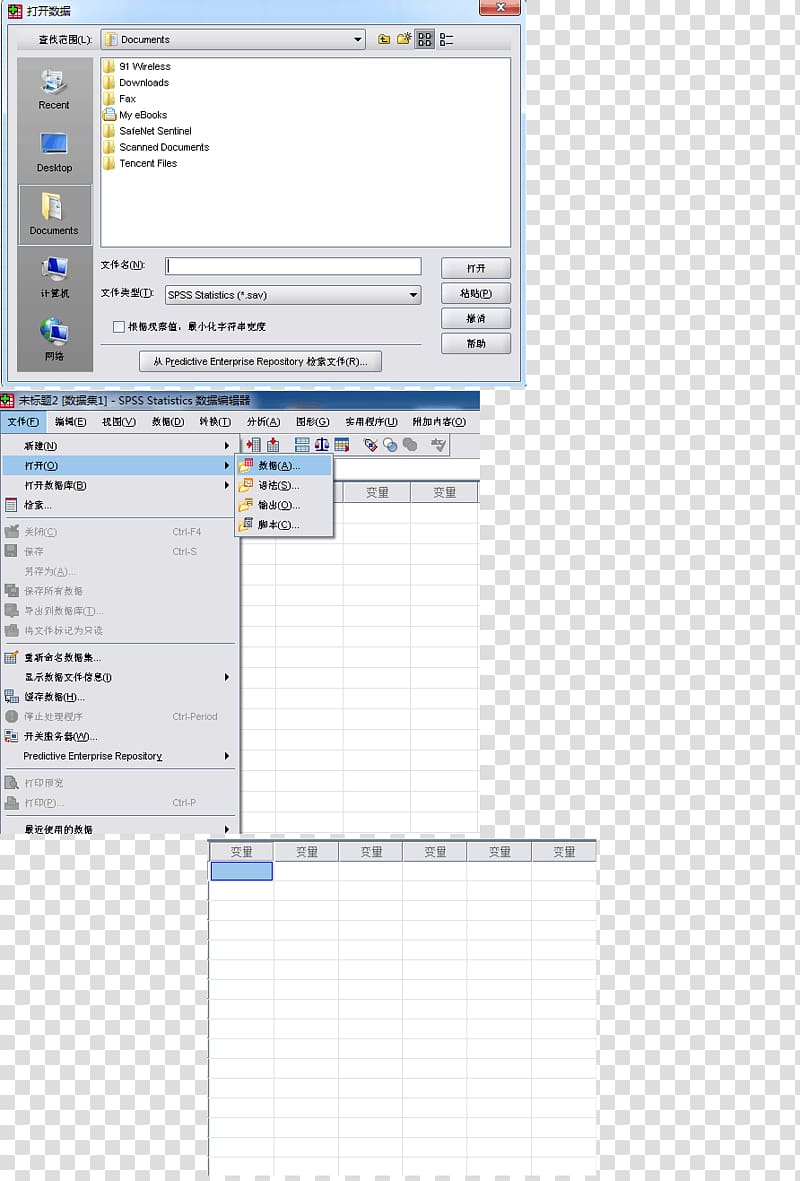Image resolution: width=800 pixels, height=1181 pixels.
Task: Click the 打开 button in the dialog
Action: [x=476, y=268]
